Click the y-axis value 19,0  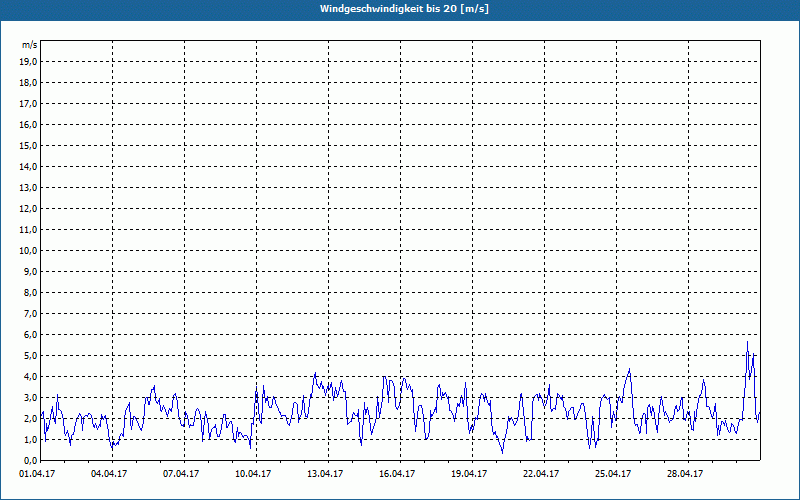tap(29, 62)
